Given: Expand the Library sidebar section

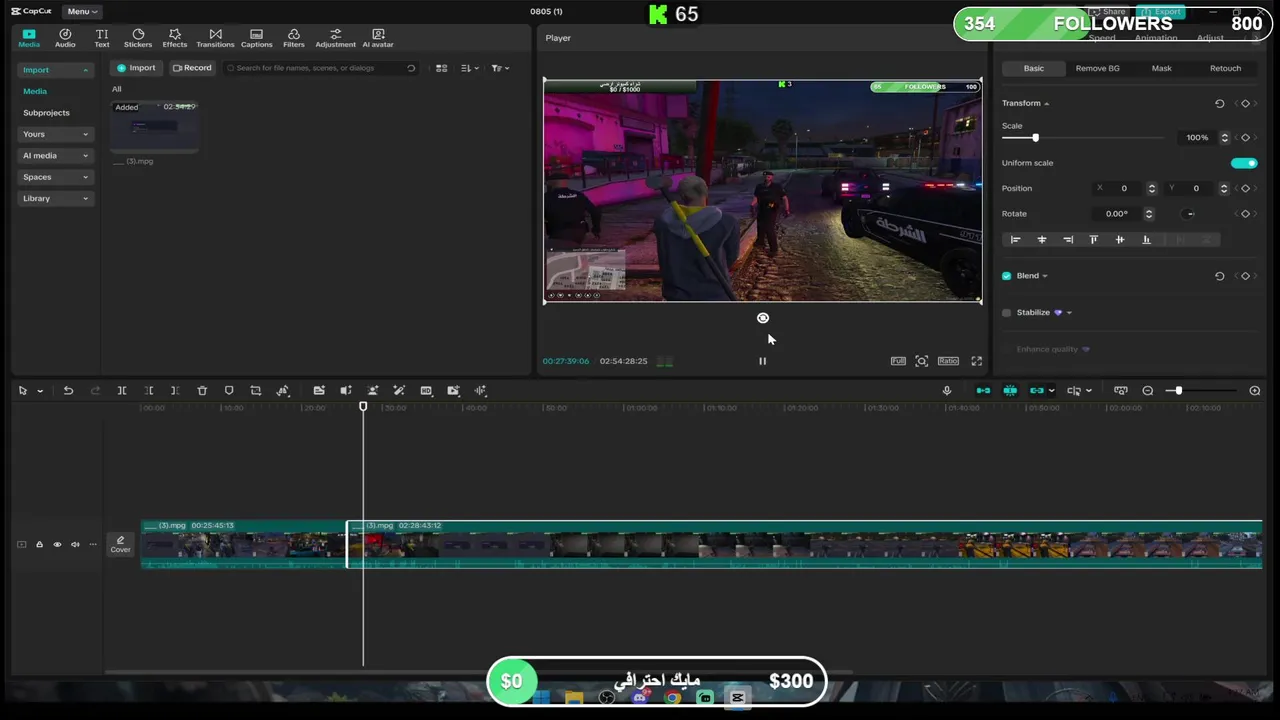Looking at the screenshot, I should point(55,198).
